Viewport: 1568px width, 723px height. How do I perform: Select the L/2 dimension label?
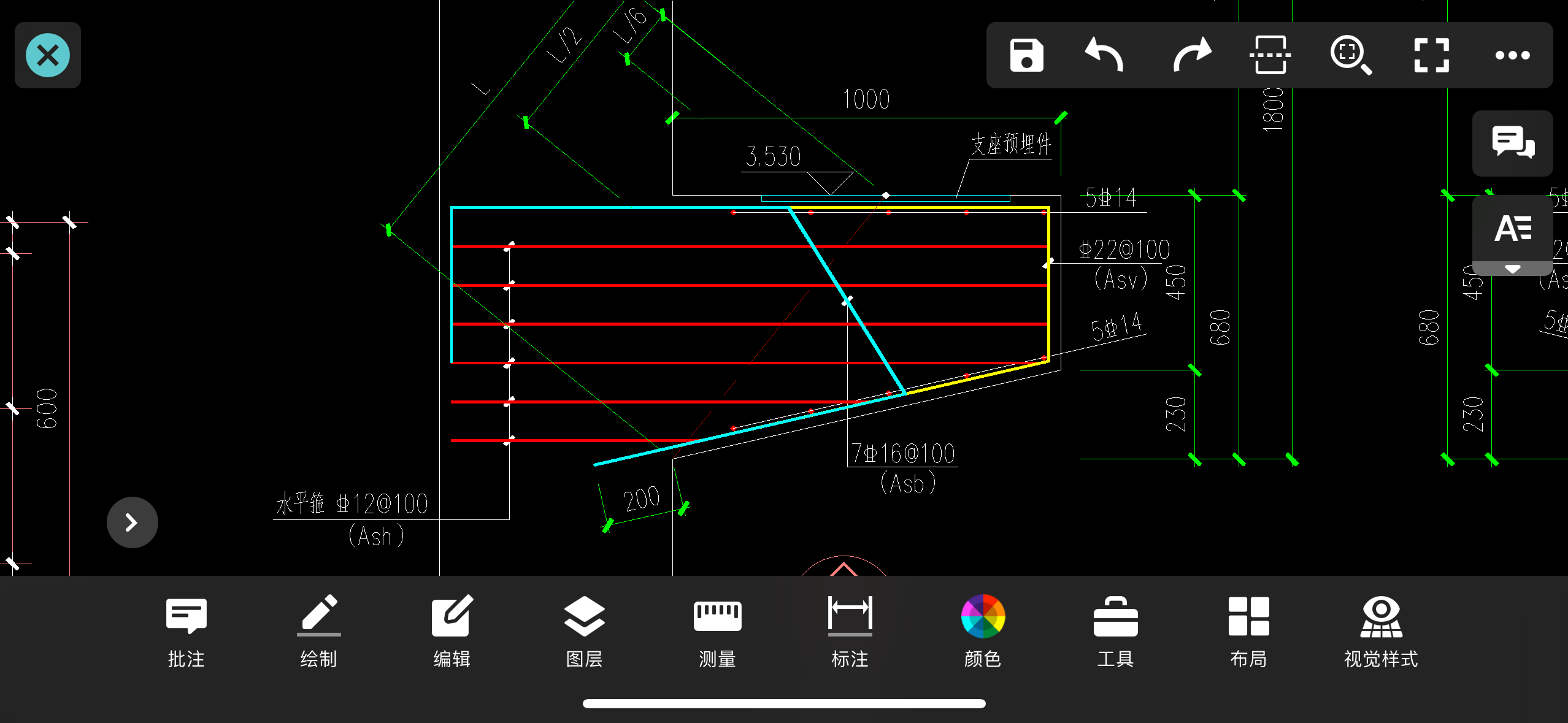564,45
